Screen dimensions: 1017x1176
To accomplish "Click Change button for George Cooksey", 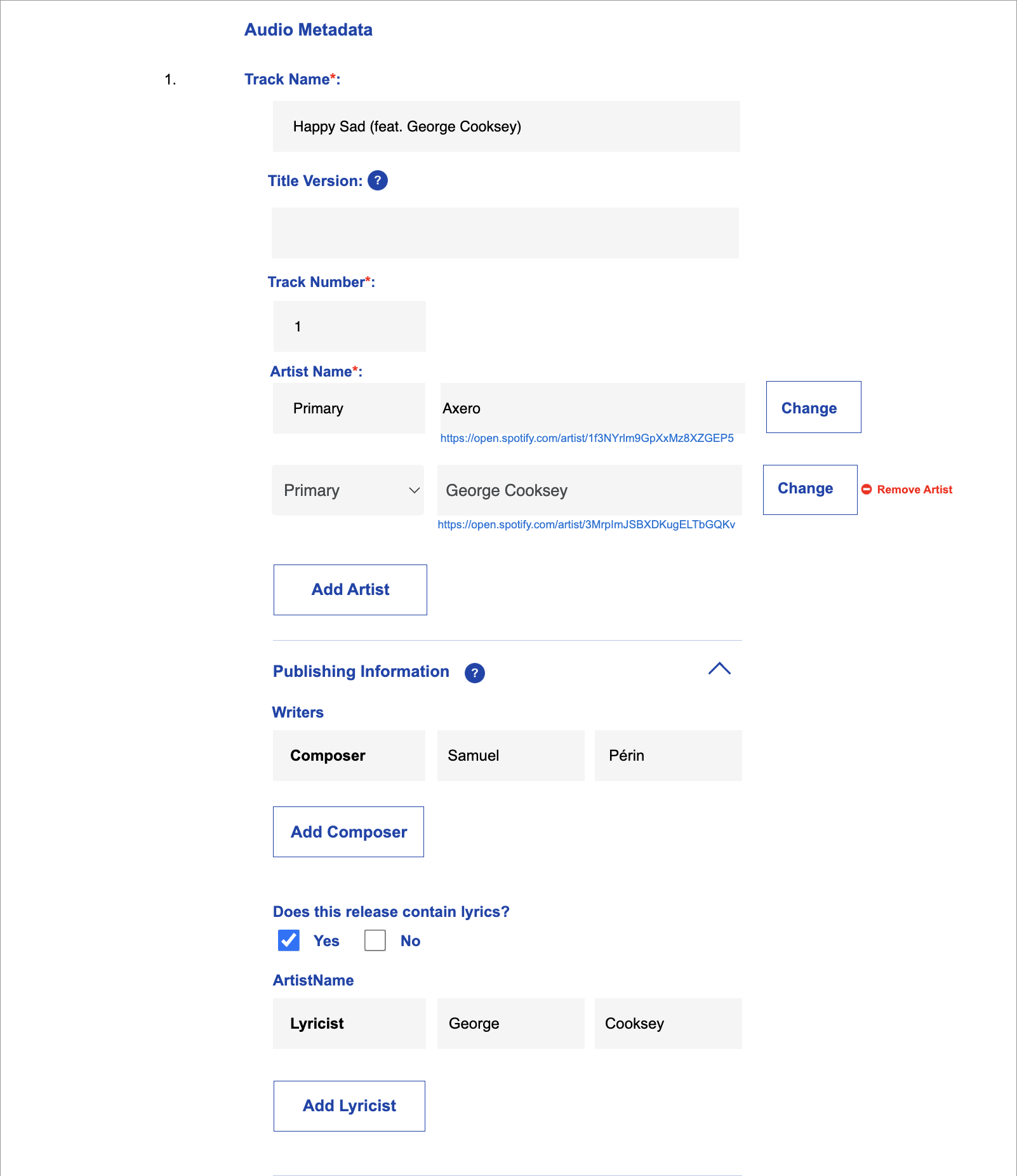I will click(809, 490).
